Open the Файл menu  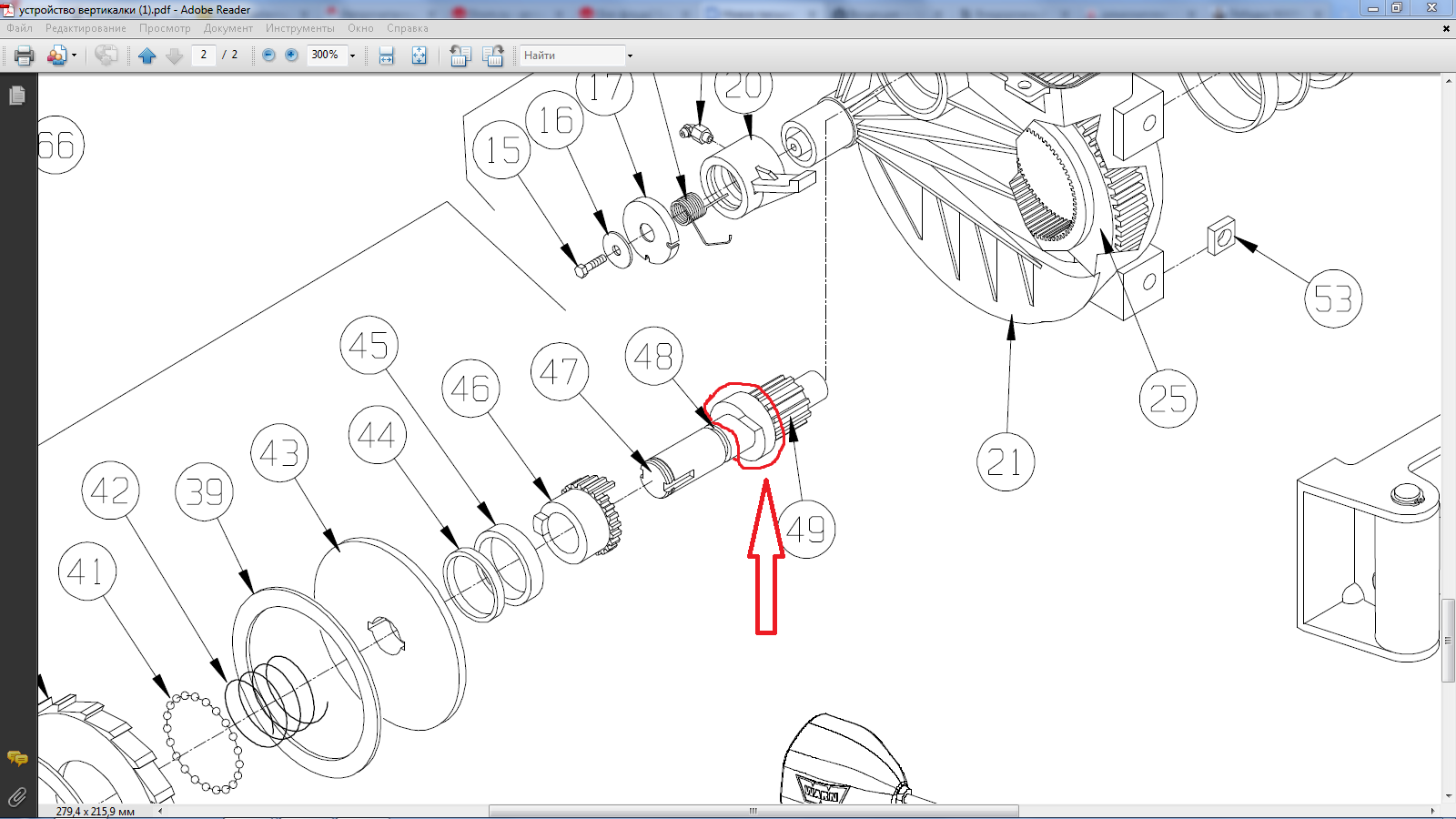click(x=19, y=28)
